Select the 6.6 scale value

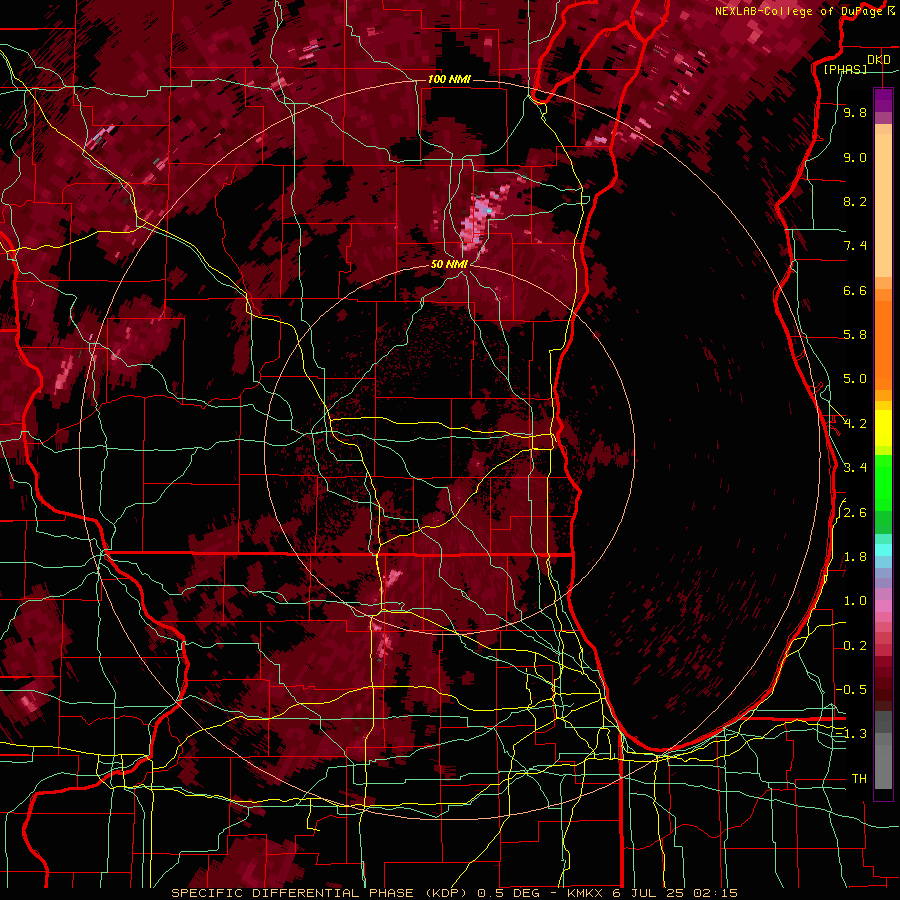tap(855, 290)
